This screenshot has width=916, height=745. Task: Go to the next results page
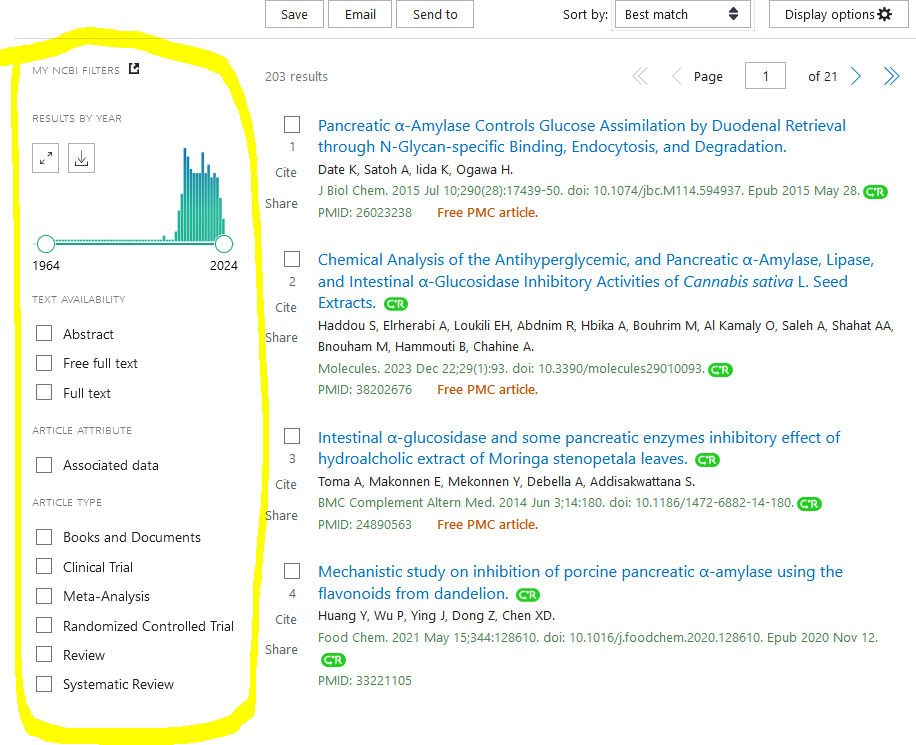click(x=856, y=77)
